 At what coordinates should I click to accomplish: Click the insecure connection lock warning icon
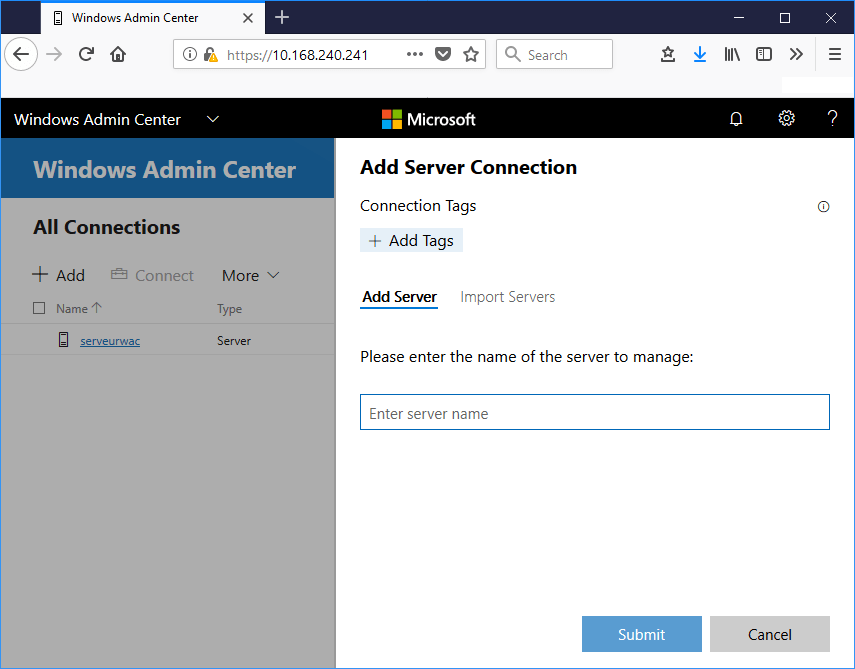click(x=210, y=54)
